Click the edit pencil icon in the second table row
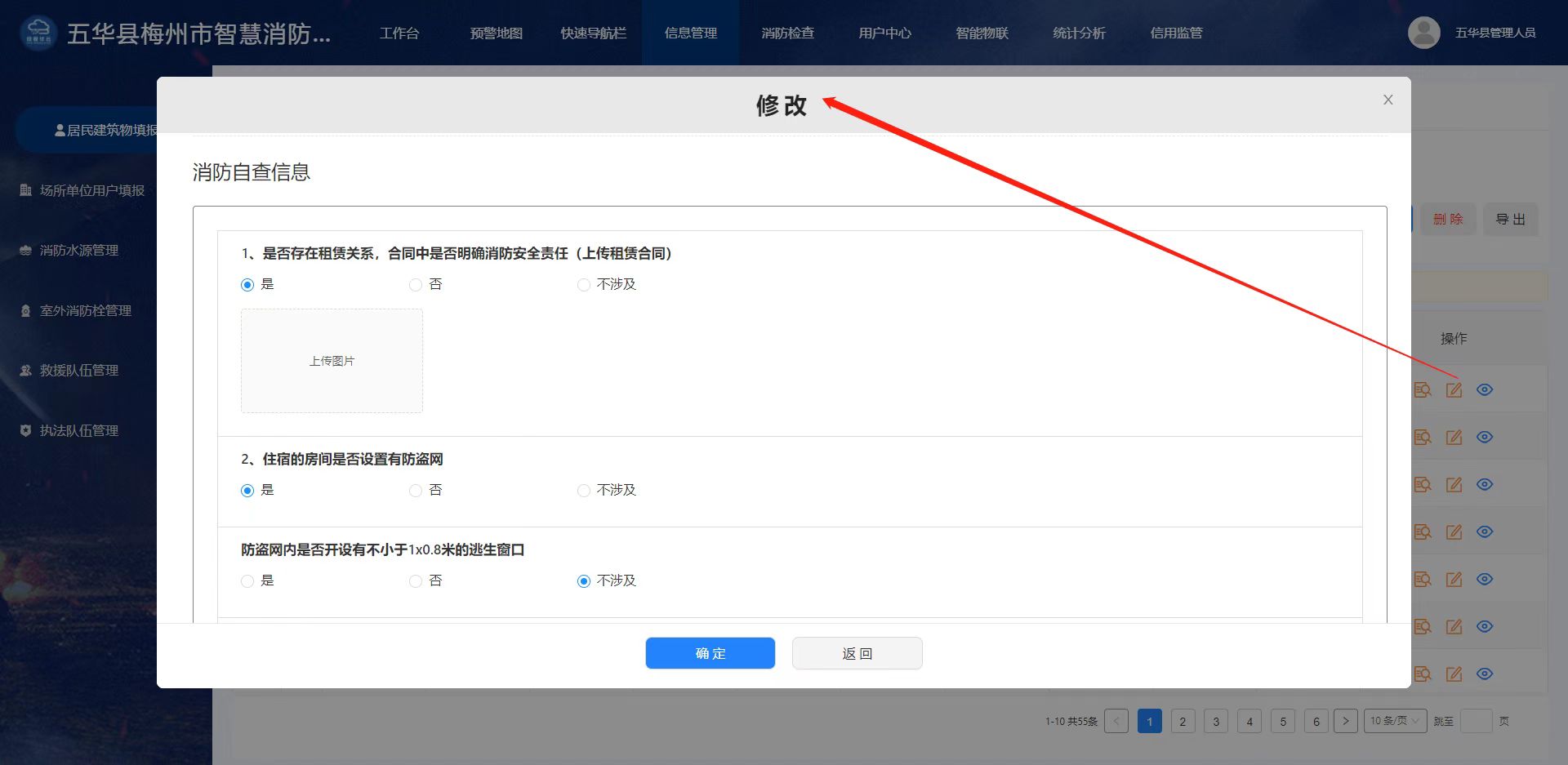Viewport: 1568px width, 765px height. point(1454,438)
